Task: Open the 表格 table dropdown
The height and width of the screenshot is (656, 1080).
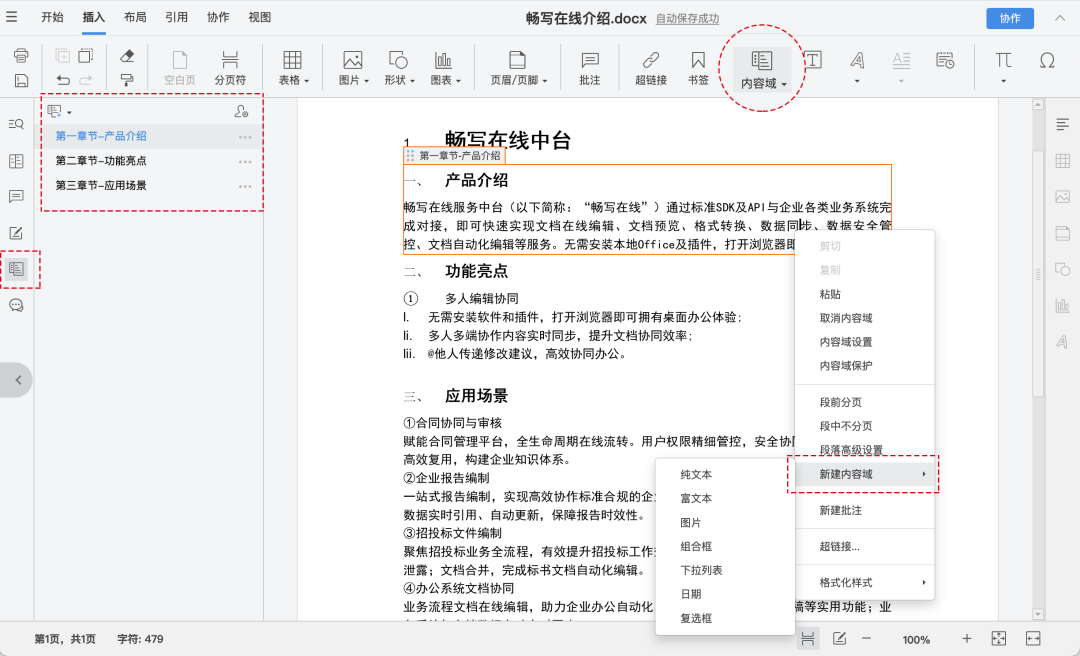Action: (294, 68)
